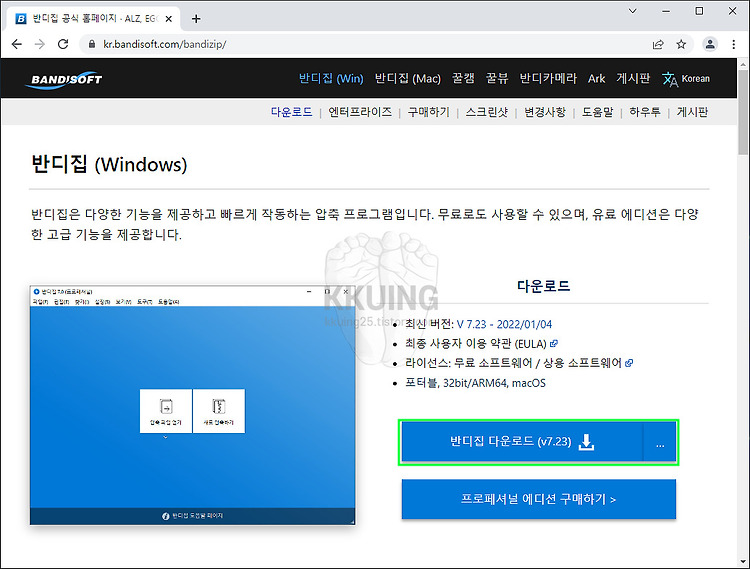Click the page vertical scrollbar thumb

coord(743,112)
